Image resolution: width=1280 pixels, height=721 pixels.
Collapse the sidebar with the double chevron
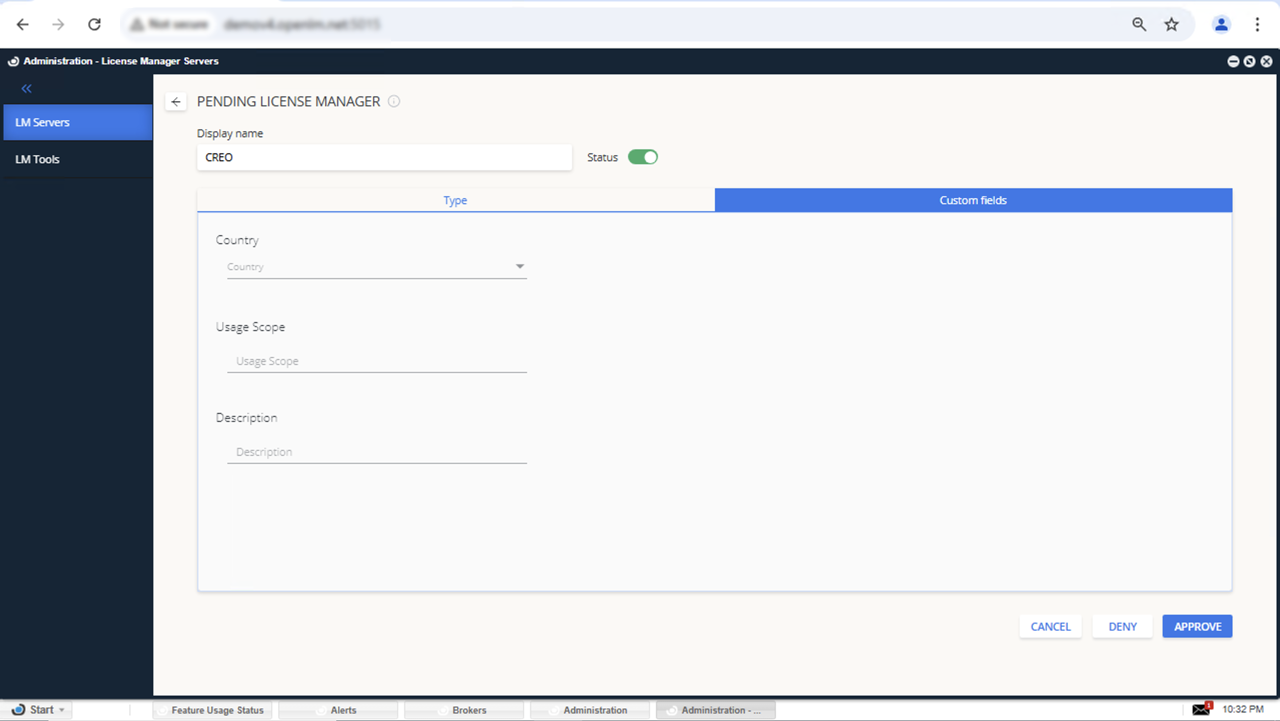click(27, 89)
